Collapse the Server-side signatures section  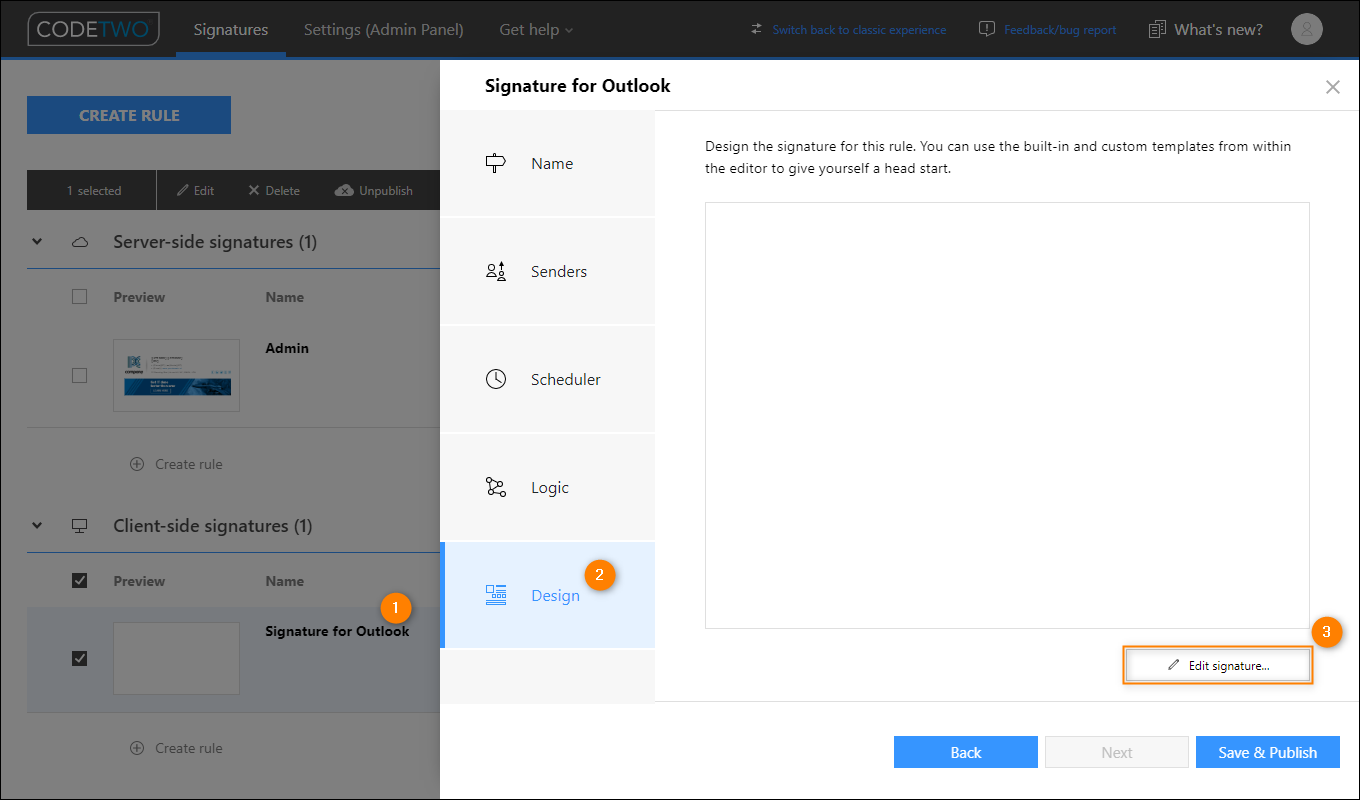coord(38,242)
